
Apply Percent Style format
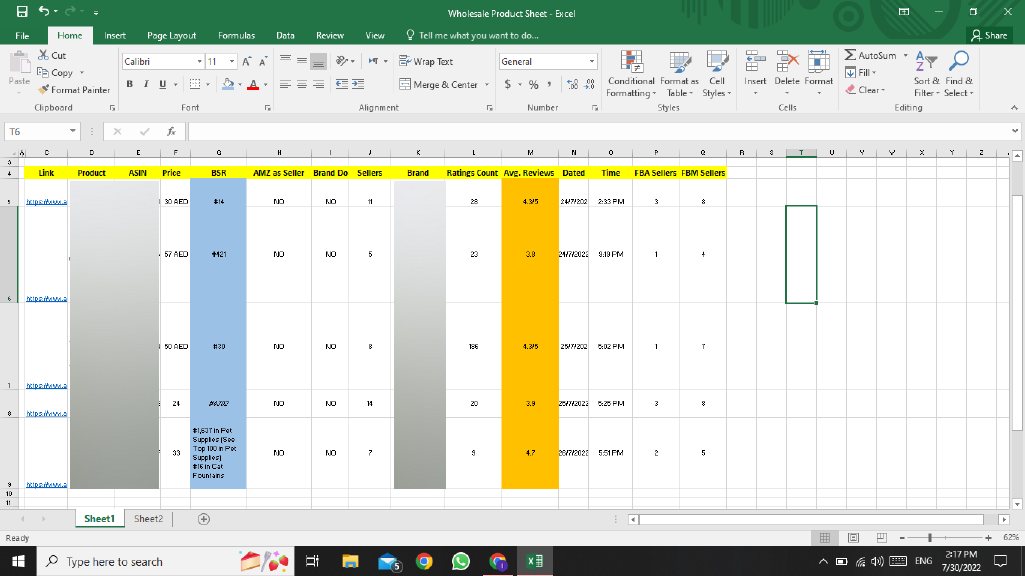click(x=533, y=84)
